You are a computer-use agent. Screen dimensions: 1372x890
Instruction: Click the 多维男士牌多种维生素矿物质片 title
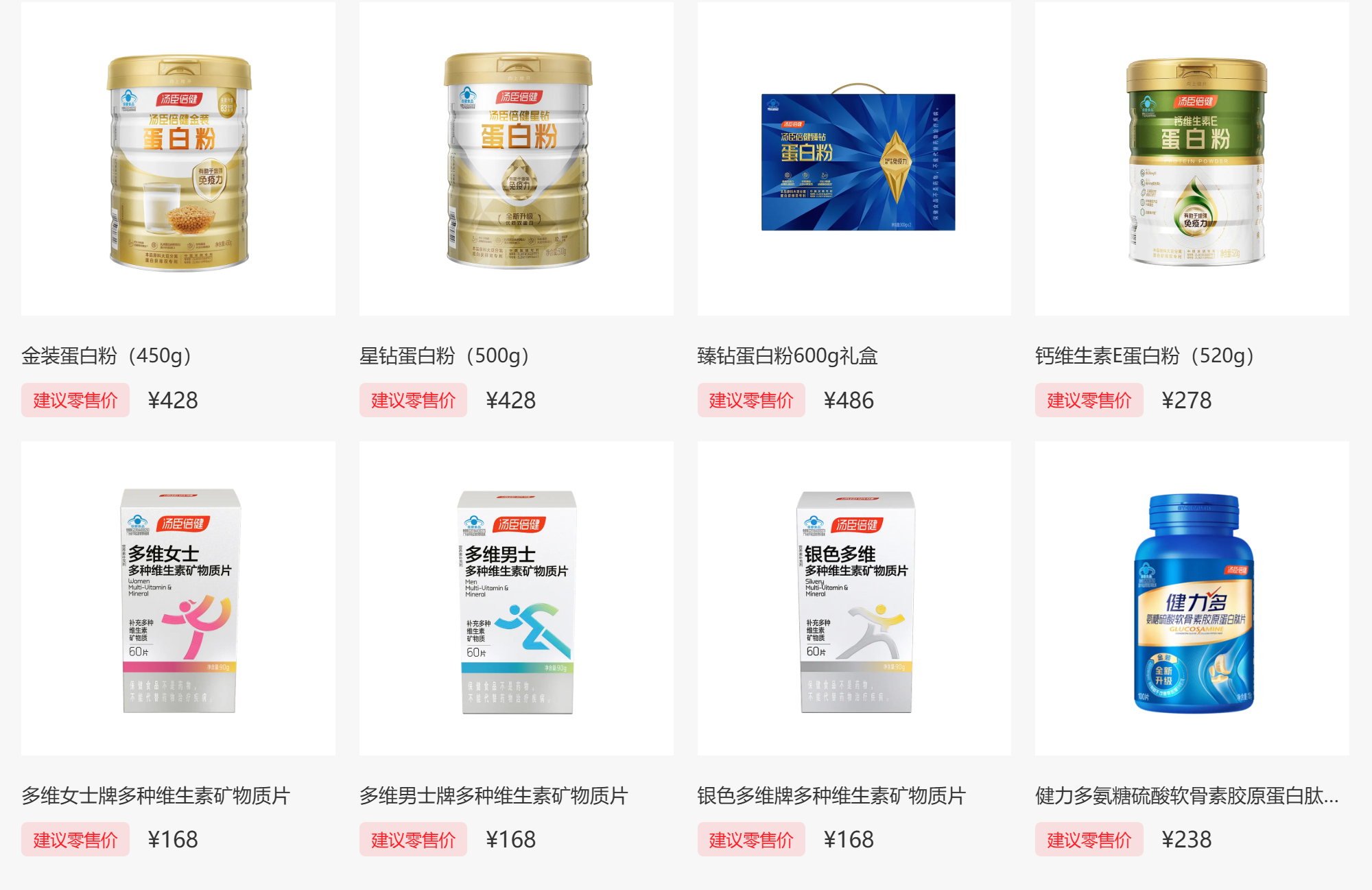[x=494, y=796]
